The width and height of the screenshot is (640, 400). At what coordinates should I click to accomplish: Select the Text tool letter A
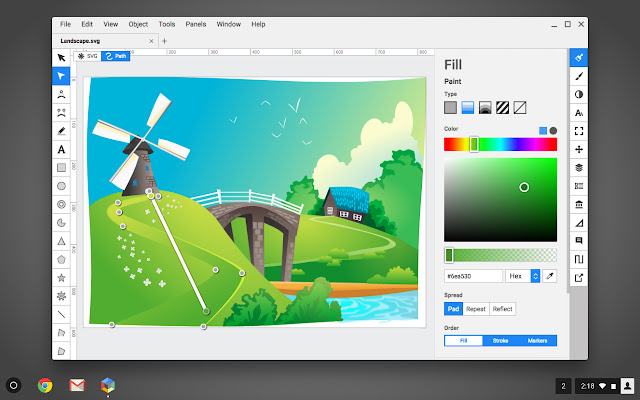pos(61,149)
